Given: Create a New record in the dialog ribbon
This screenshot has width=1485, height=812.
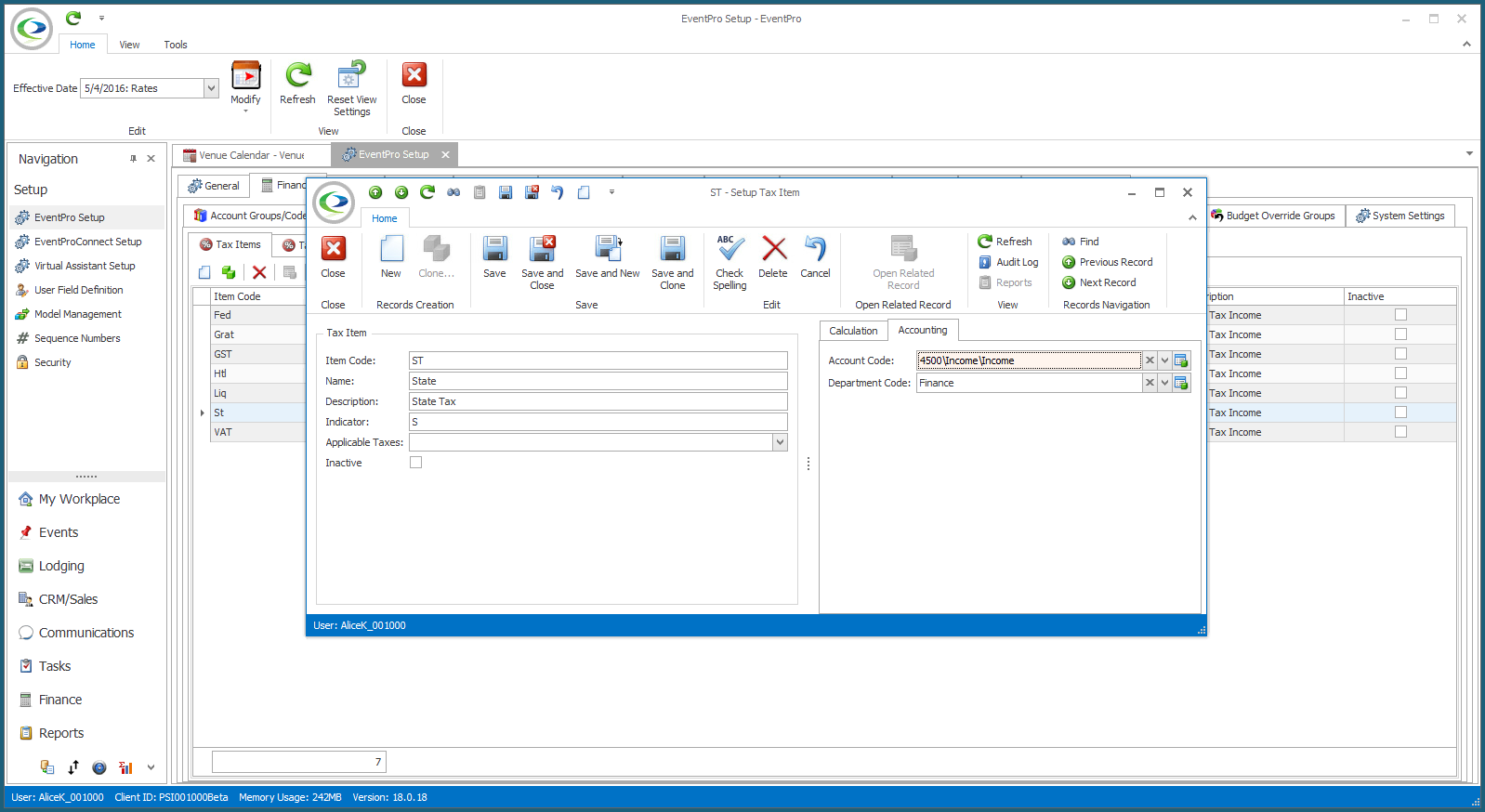Looking at the screenshot, I should [391, 256].
